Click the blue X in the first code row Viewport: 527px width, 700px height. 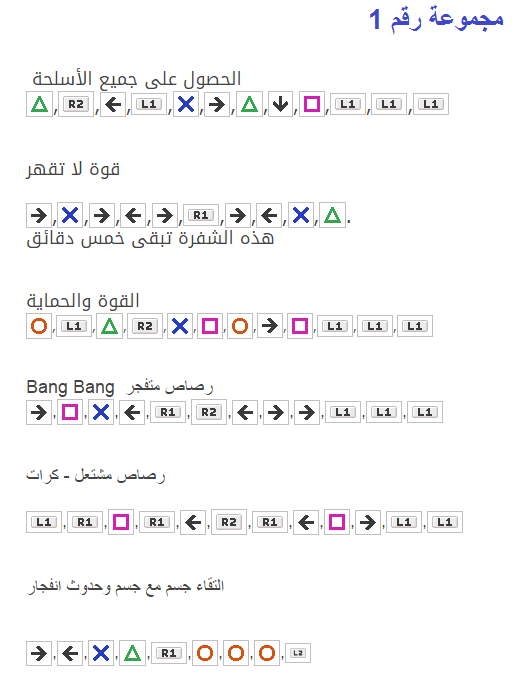tap(186, 104)
